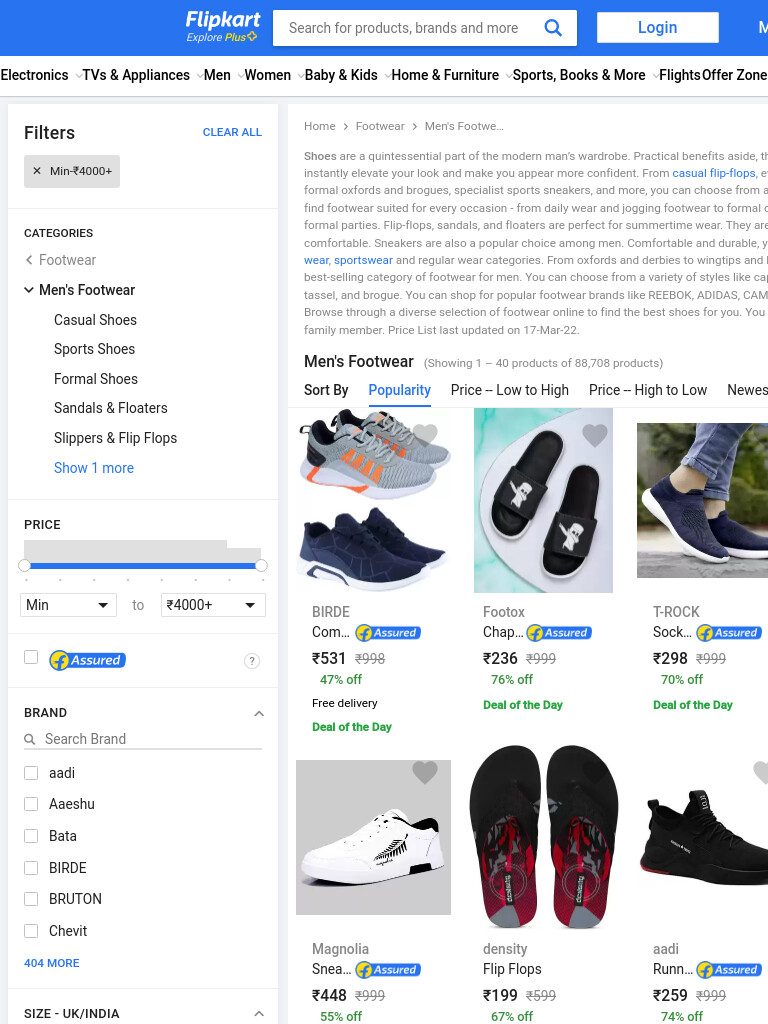Image resolution: width=768 pixels, height=1024 pixels.
Task: Open the Flights menu item
Action: tap(680, 75)
